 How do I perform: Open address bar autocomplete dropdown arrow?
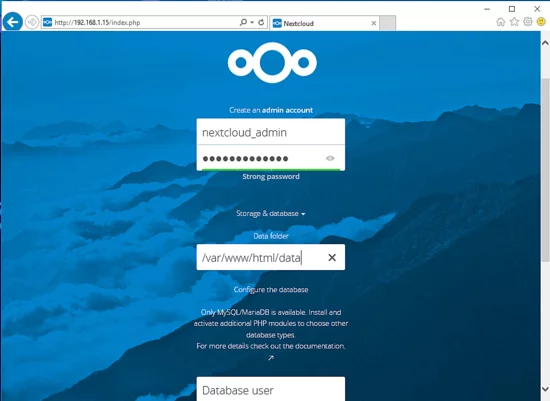click(252, 22)
